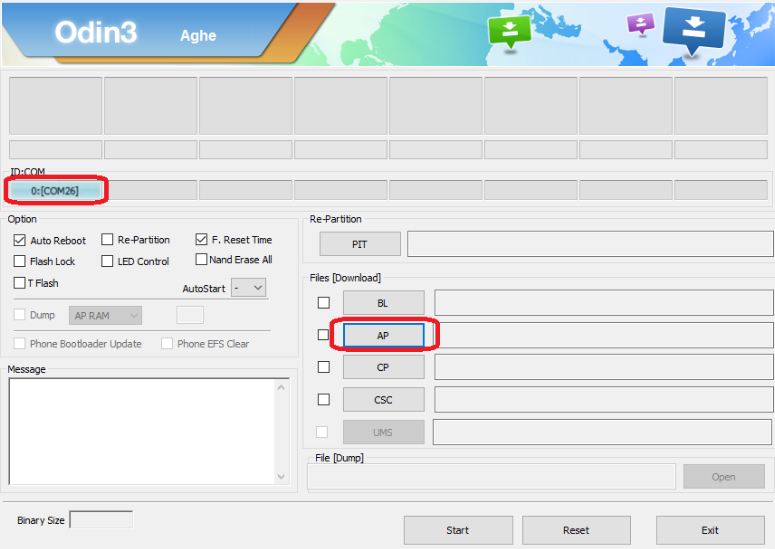Image resolution: width=775 pixels, height=549 pixels.
Task: Choose firmware with the AP button
Action: [x=384, y=336]
